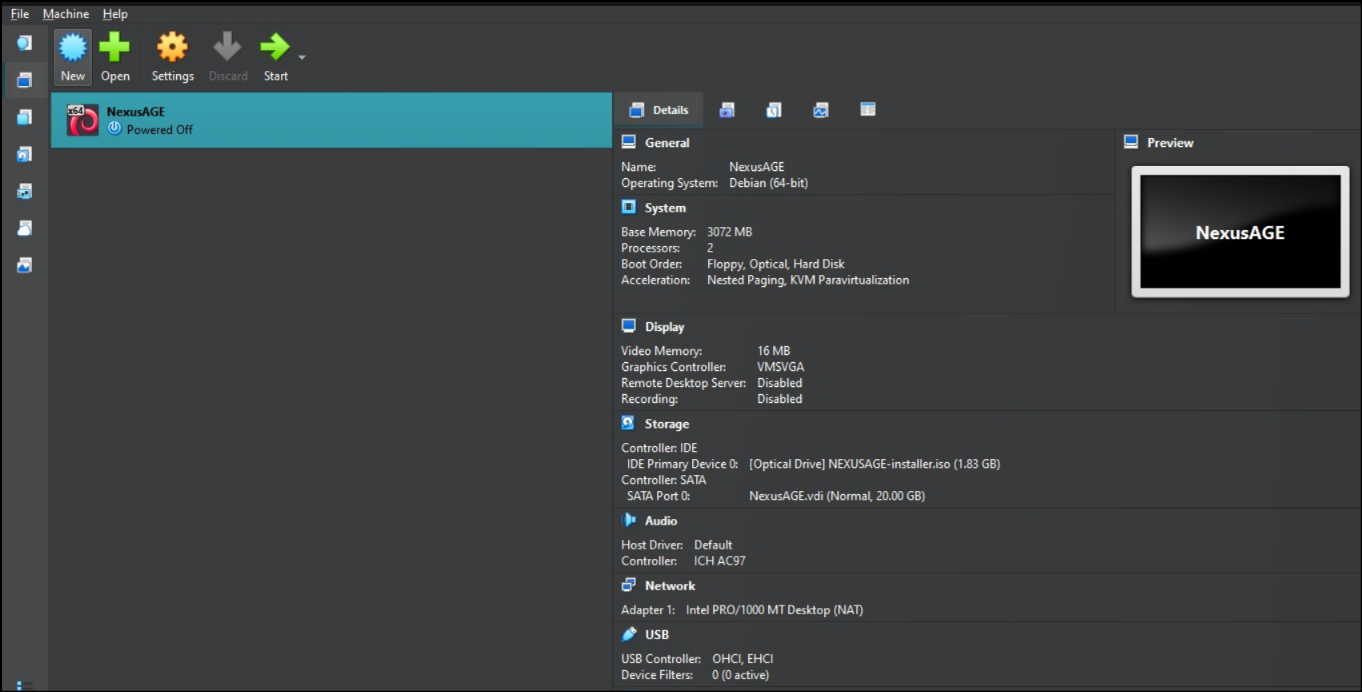Click the System section chip icon
The width and height of the screenshot is (1362, 692).
pyautogui.click(x=629, y=207)
